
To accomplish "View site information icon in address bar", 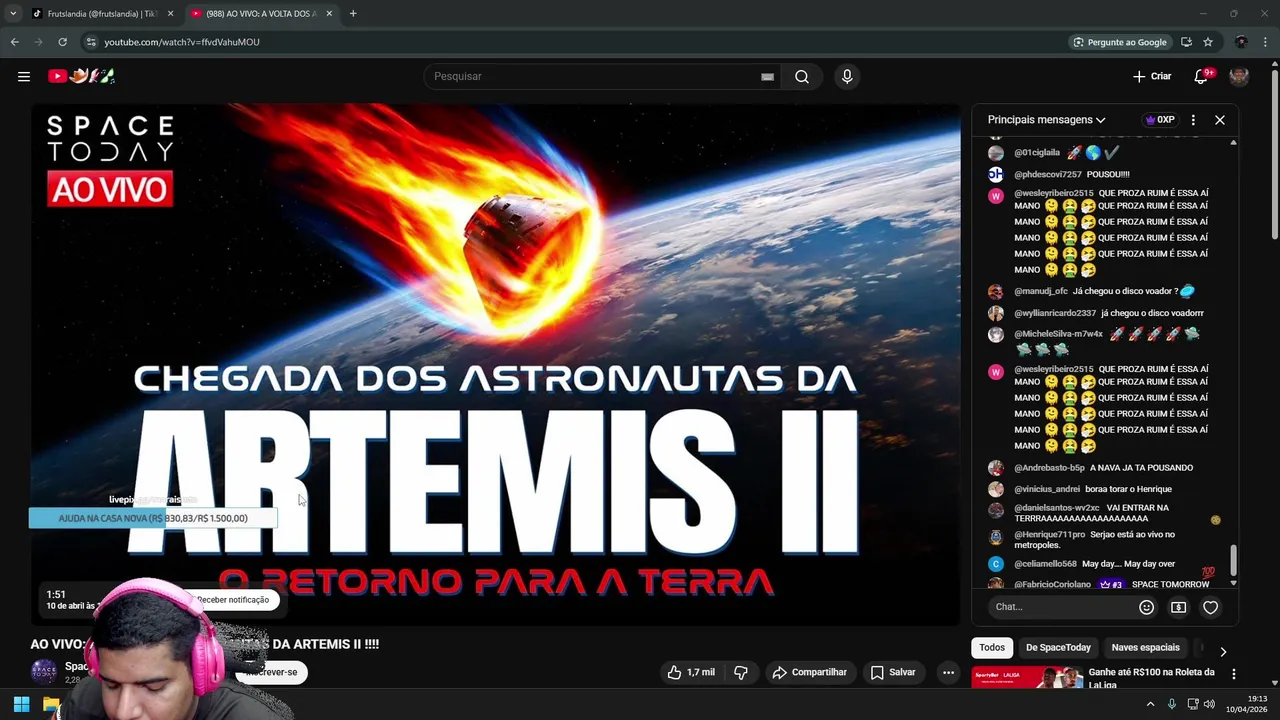I will click(x=91, y=42).
